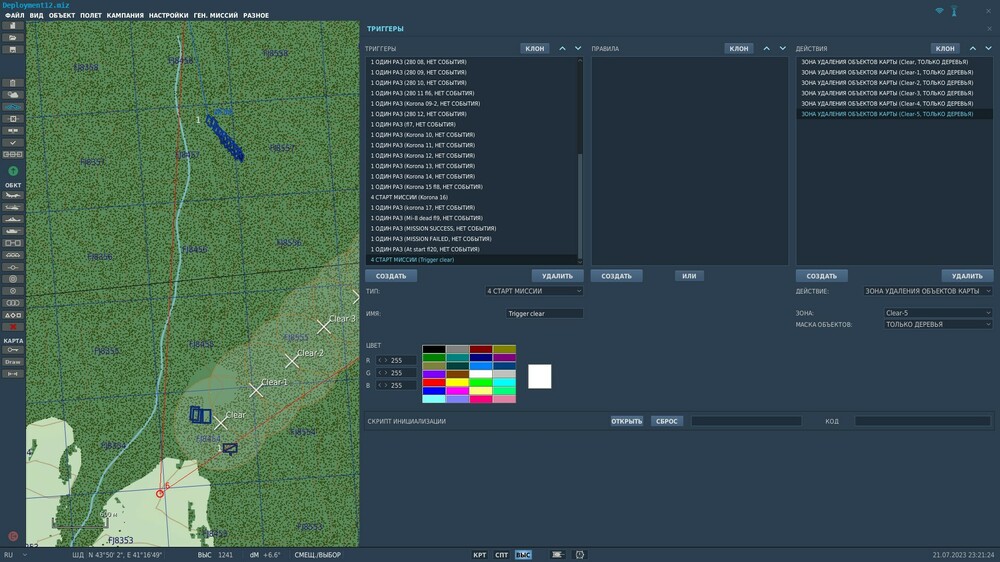Open the briefing clipboard icon
The height and width of the screenshot is (562, 1000).
[13, 83]
